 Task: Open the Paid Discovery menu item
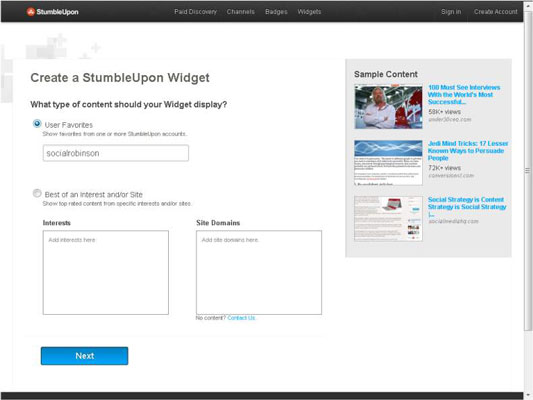(x=195, y=12)
